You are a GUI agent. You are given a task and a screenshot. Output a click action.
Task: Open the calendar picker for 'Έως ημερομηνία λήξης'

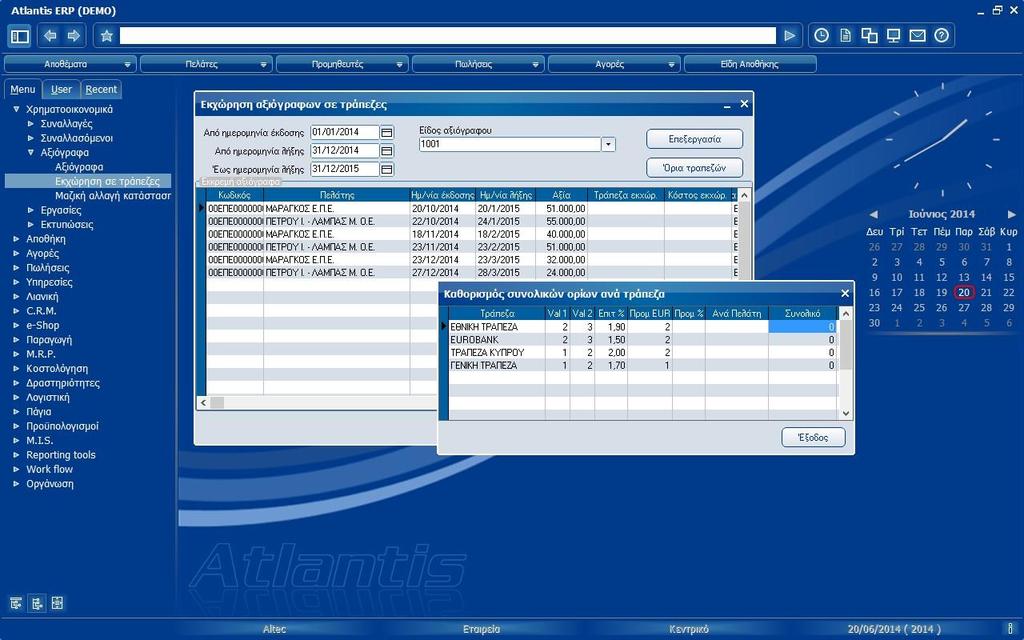(x=387, y=169)
